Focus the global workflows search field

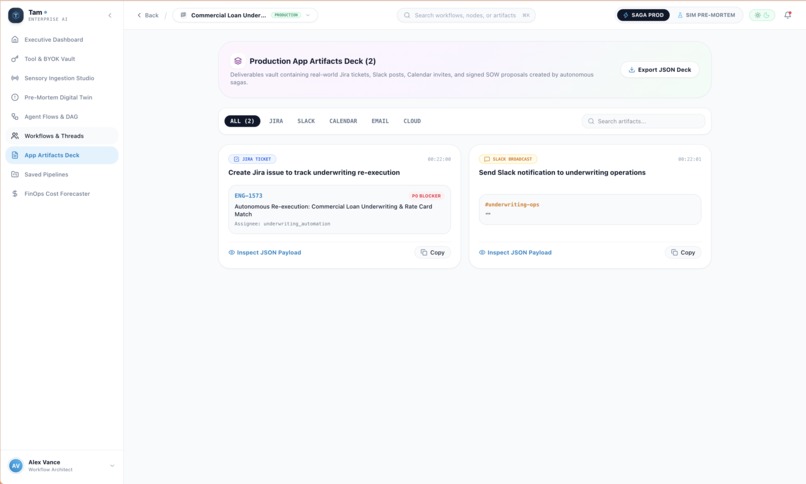466,15
